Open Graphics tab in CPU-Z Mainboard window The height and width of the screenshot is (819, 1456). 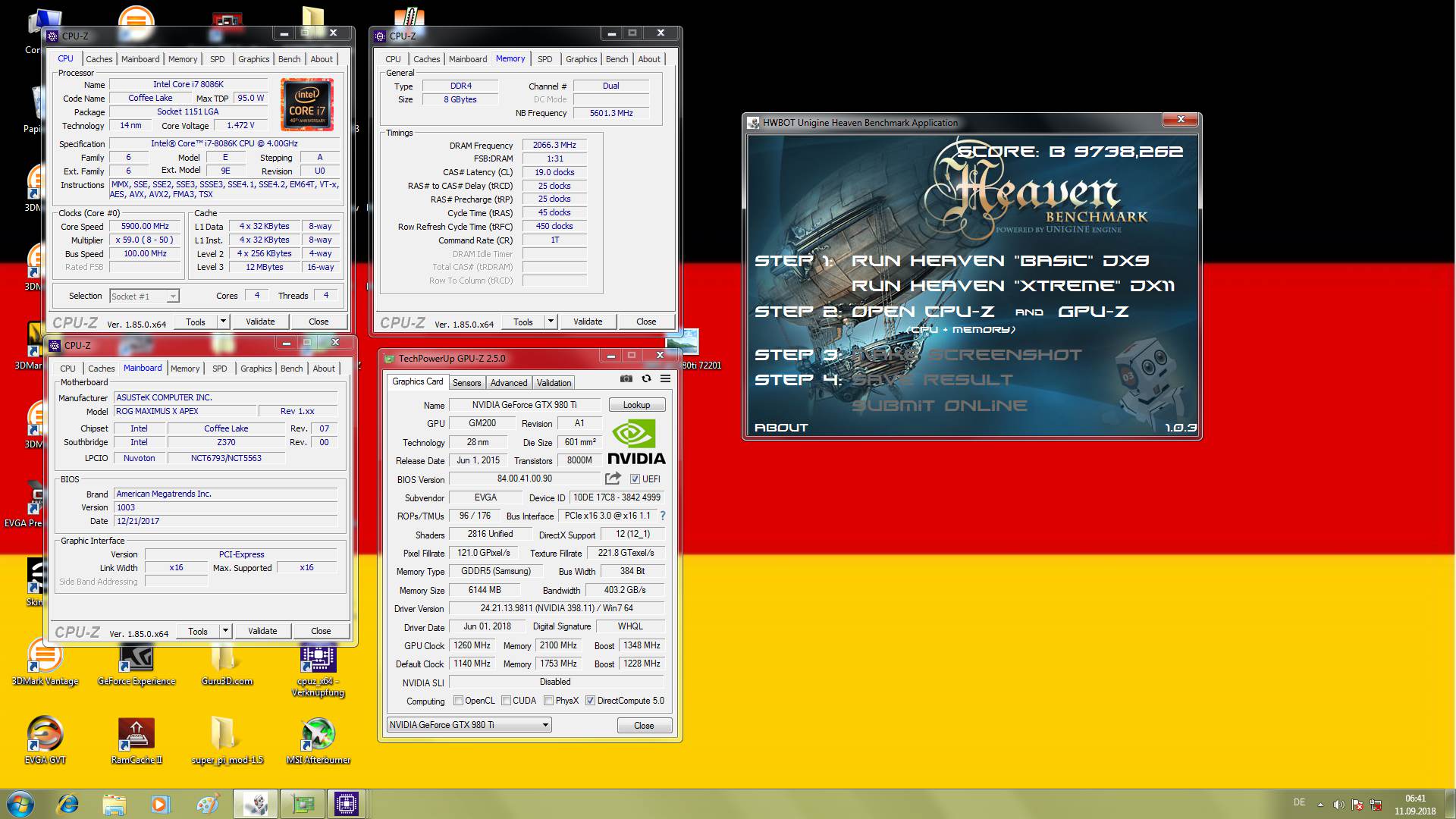(256, 369)
